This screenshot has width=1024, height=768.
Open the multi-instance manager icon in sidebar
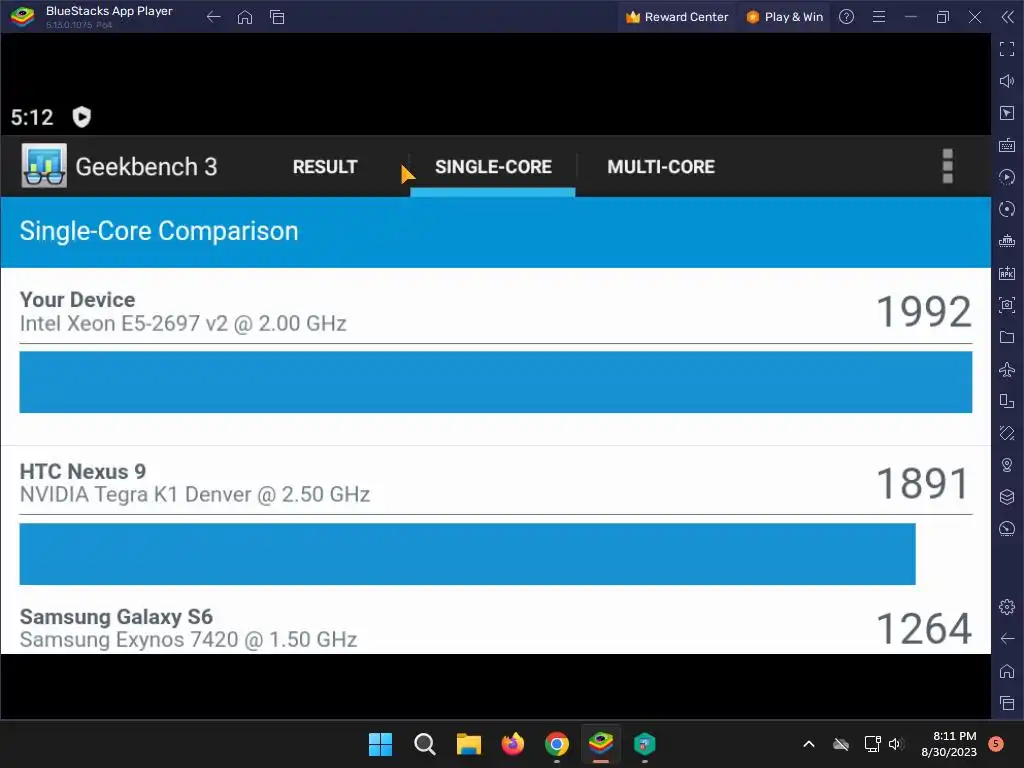coord(1006,241)
